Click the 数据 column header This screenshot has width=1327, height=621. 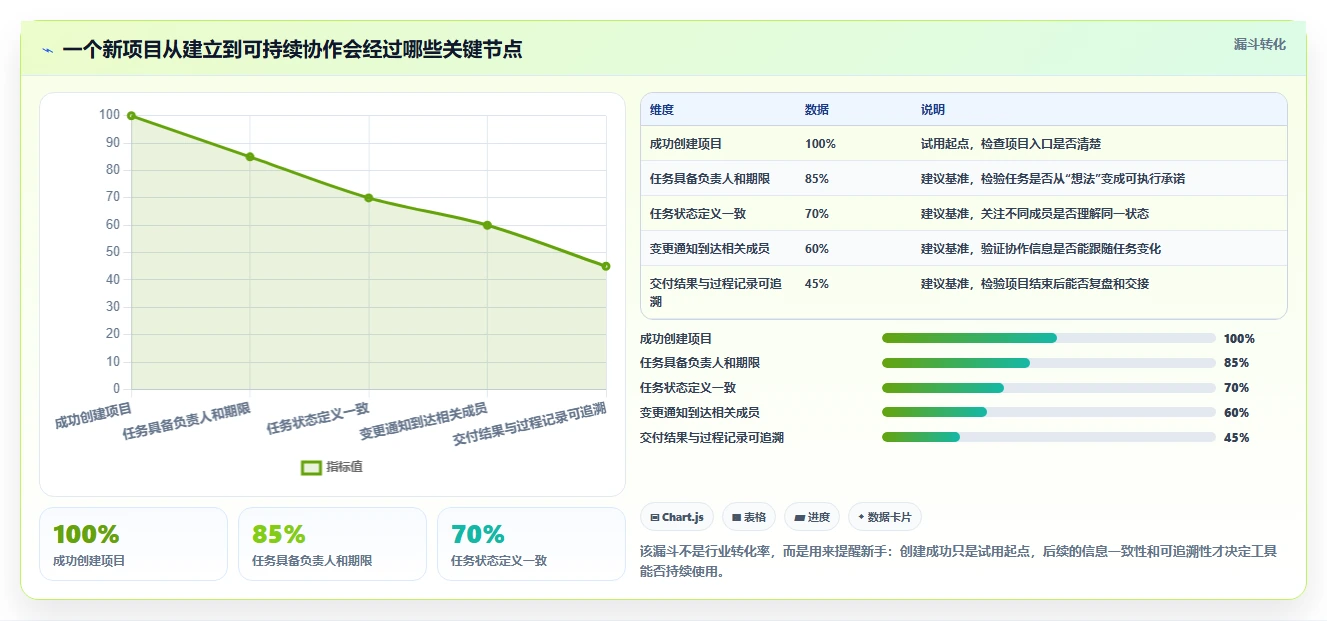click(817, 110)
